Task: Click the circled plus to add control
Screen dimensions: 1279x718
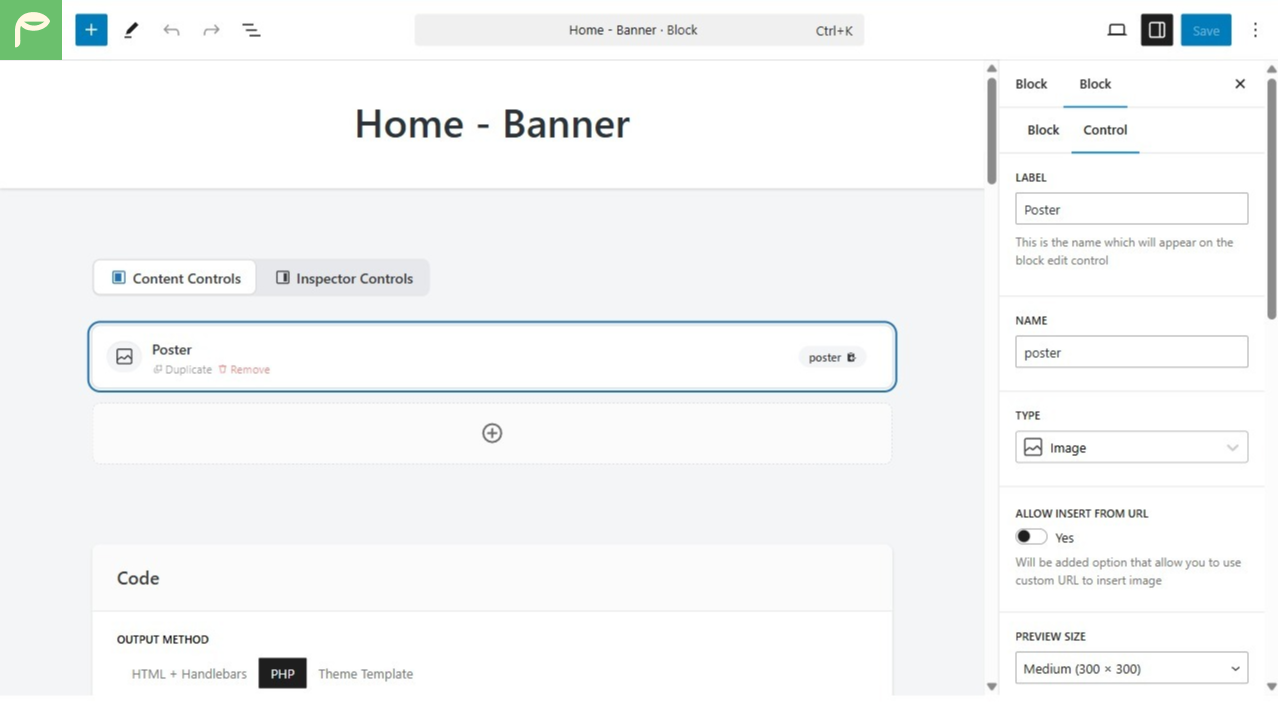Action: pyautogui.click(x=492, y=433)
